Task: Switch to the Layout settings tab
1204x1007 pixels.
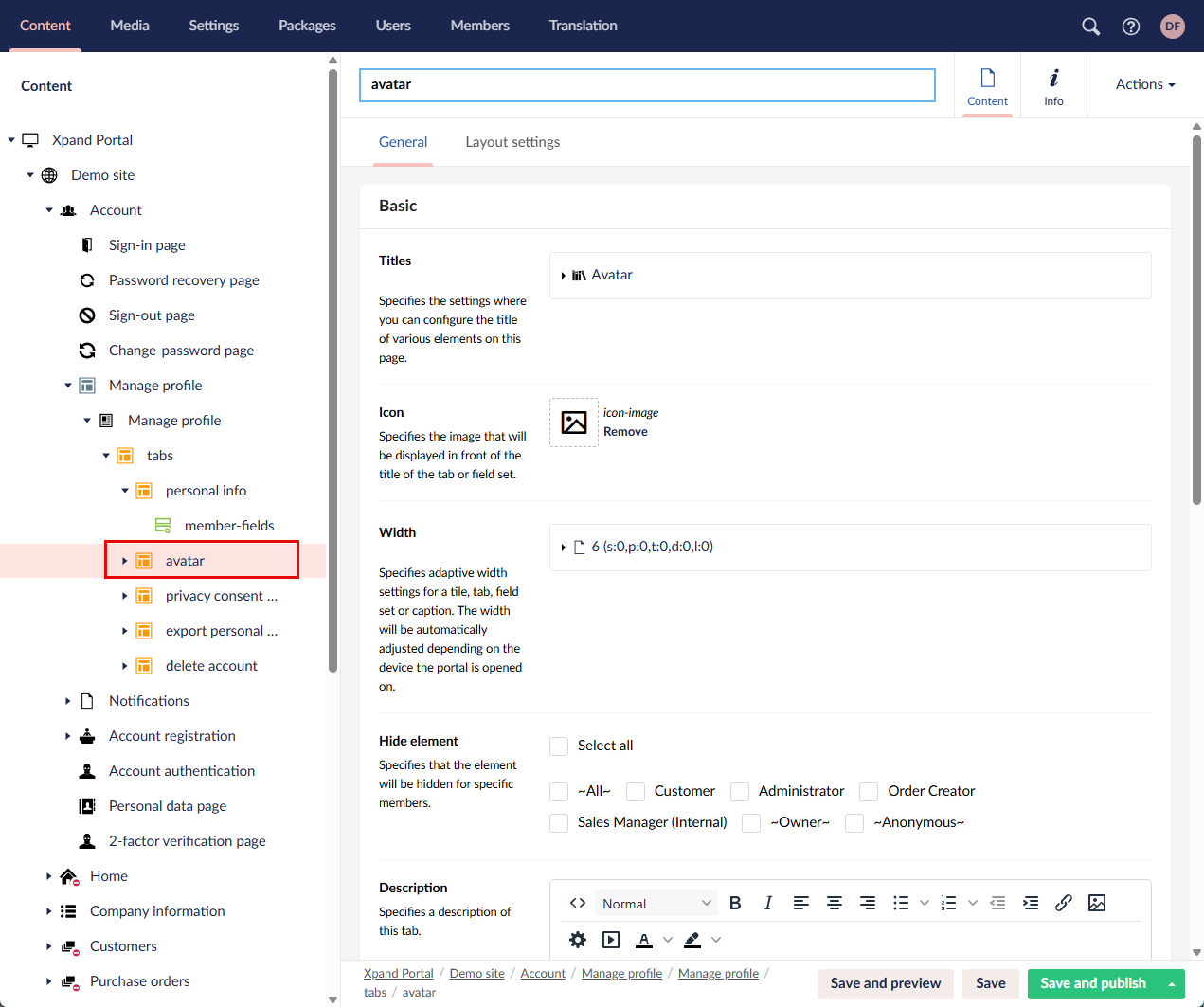Action: coord(512,142)
